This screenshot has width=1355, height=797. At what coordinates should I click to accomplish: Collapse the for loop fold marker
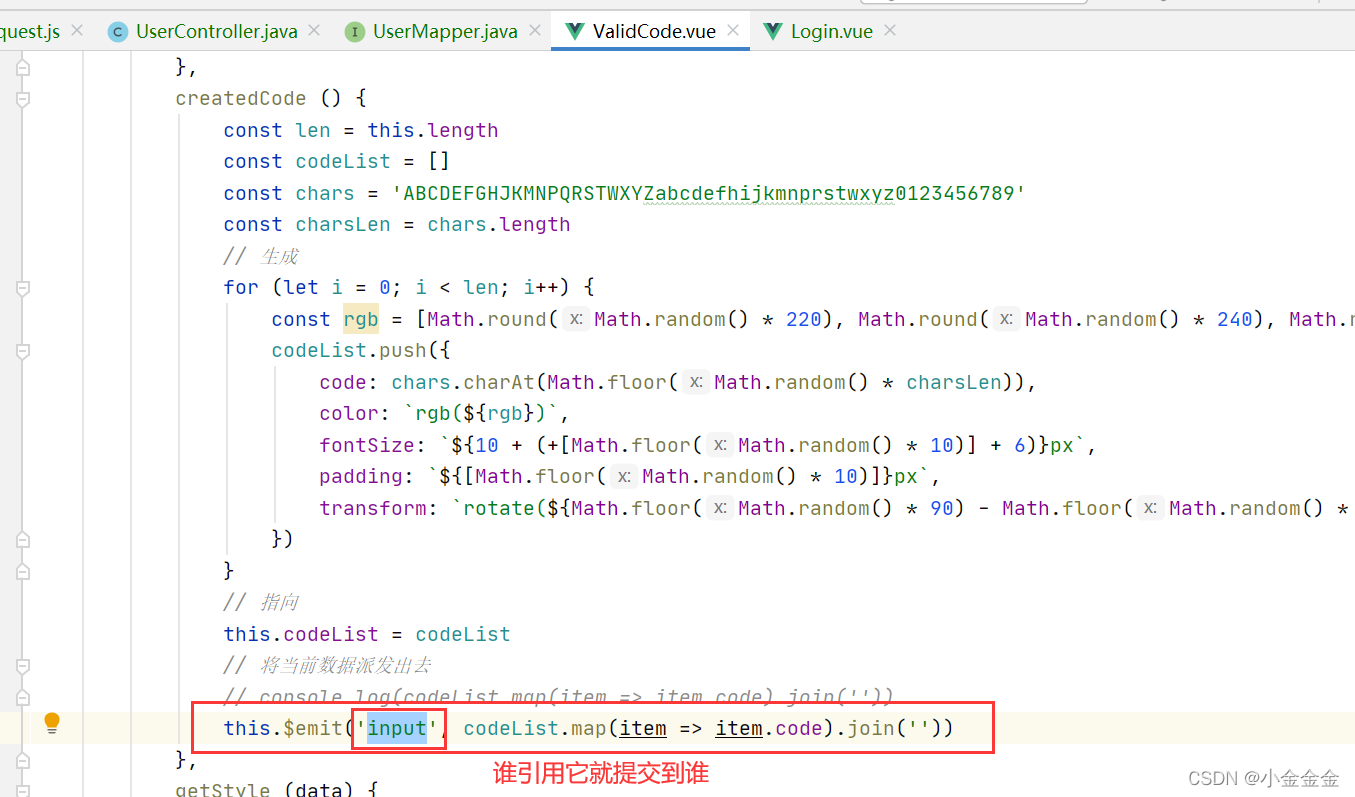(x=23, y=288)
